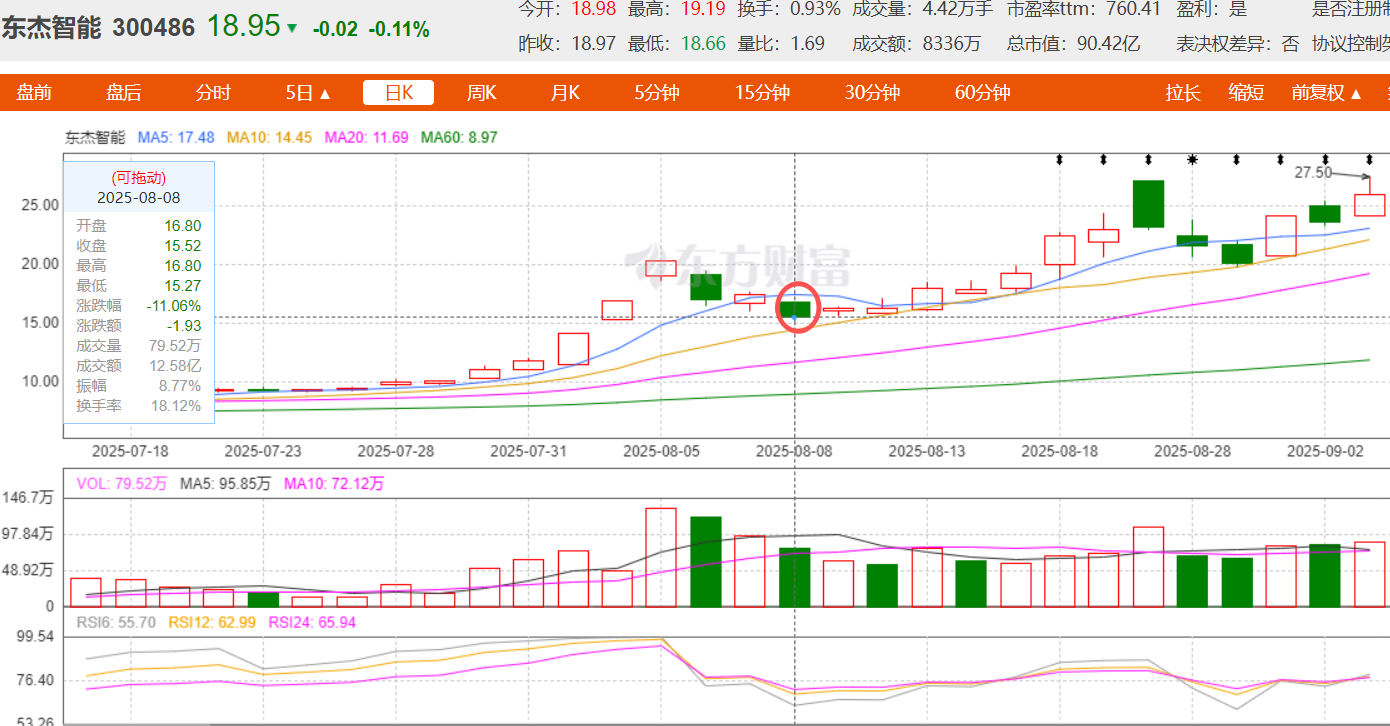This screenshot has width=1390, height=726.
Task: Click the 缩短 shrink chart button
Action: 1247,93
